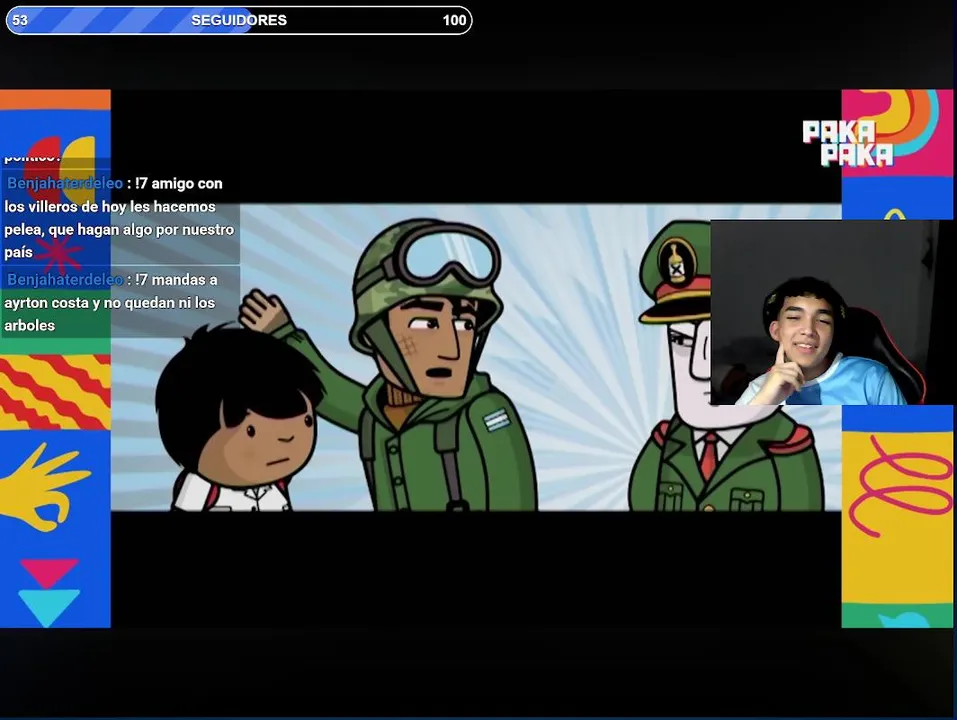Click the pink scribble on yellow panel
Screen dimensions: 957x720
pos(900,484)
